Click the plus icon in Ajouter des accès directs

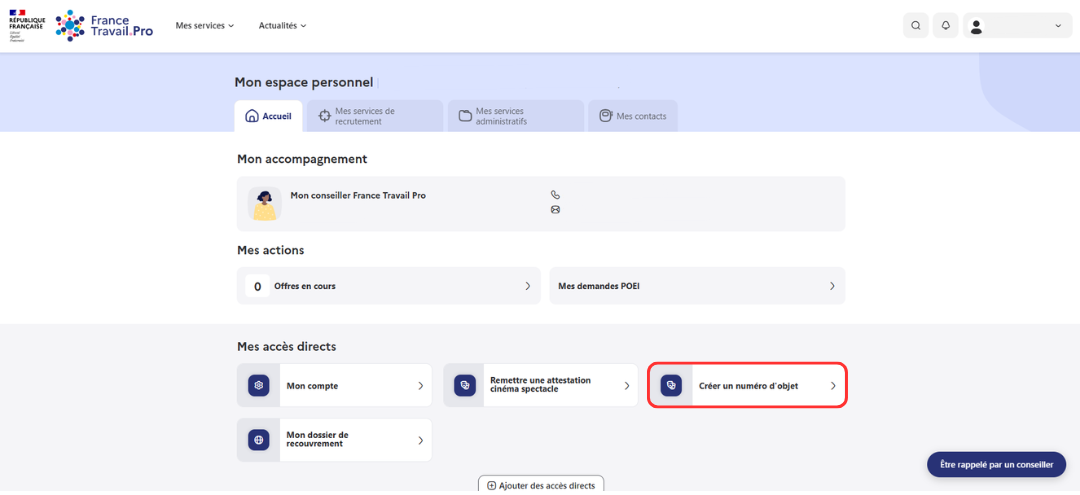491,485
